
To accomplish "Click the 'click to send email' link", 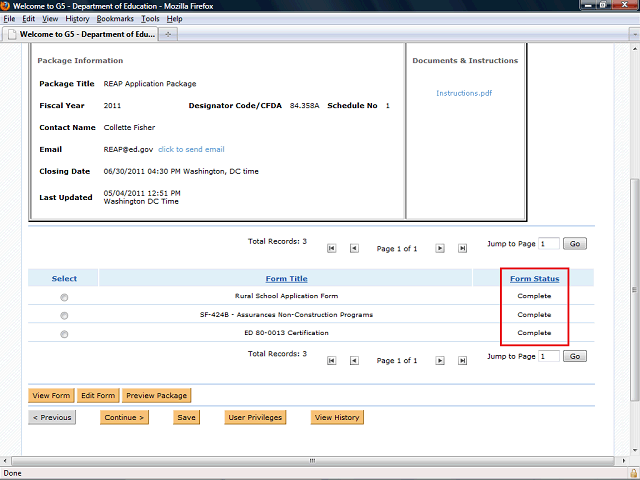I will pos(191,149).
